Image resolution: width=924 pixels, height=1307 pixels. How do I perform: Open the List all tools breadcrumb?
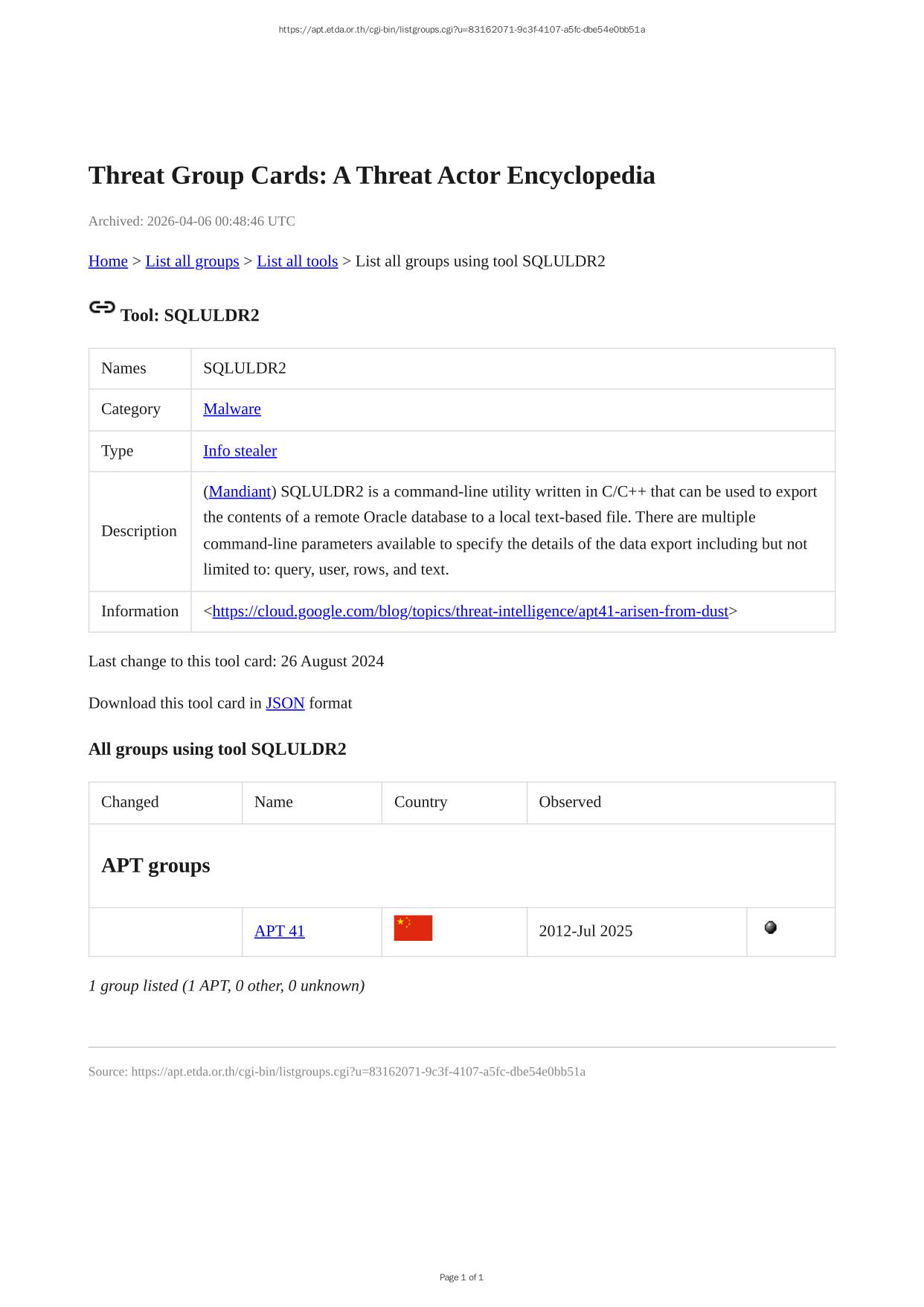click(x=297, y=261)
